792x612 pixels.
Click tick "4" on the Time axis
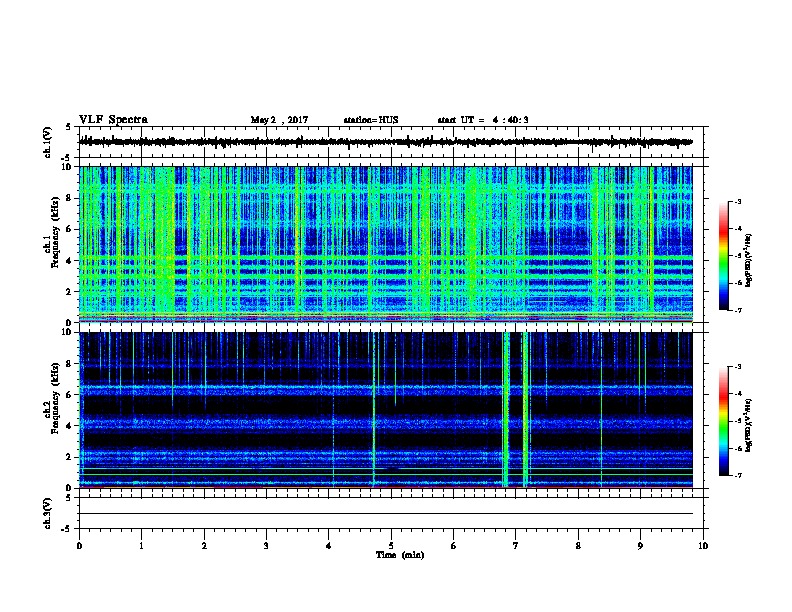[x=329, y=546]
